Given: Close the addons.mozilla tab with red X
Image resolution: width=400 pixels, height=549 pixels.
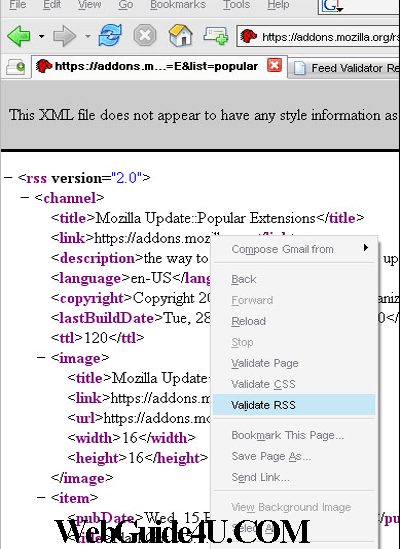Looking at the screenshot, I should (274, 65).
